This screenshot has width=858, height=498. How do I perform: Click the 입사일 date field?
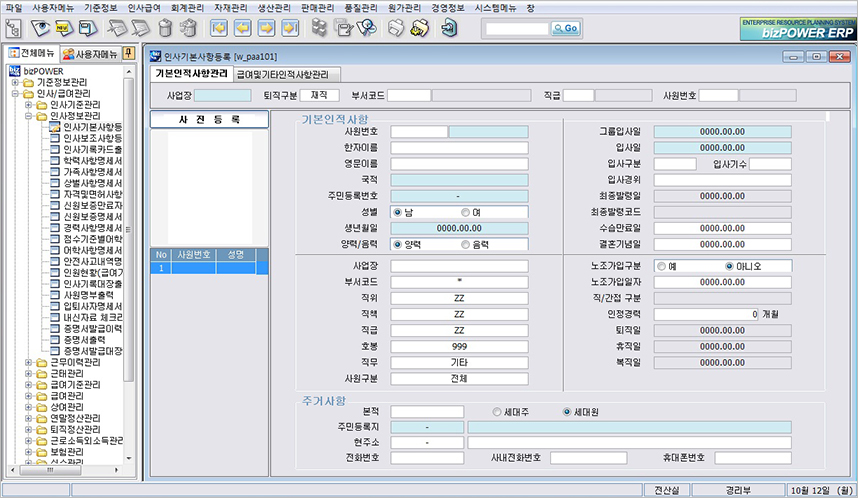click(x=722, y=148)
